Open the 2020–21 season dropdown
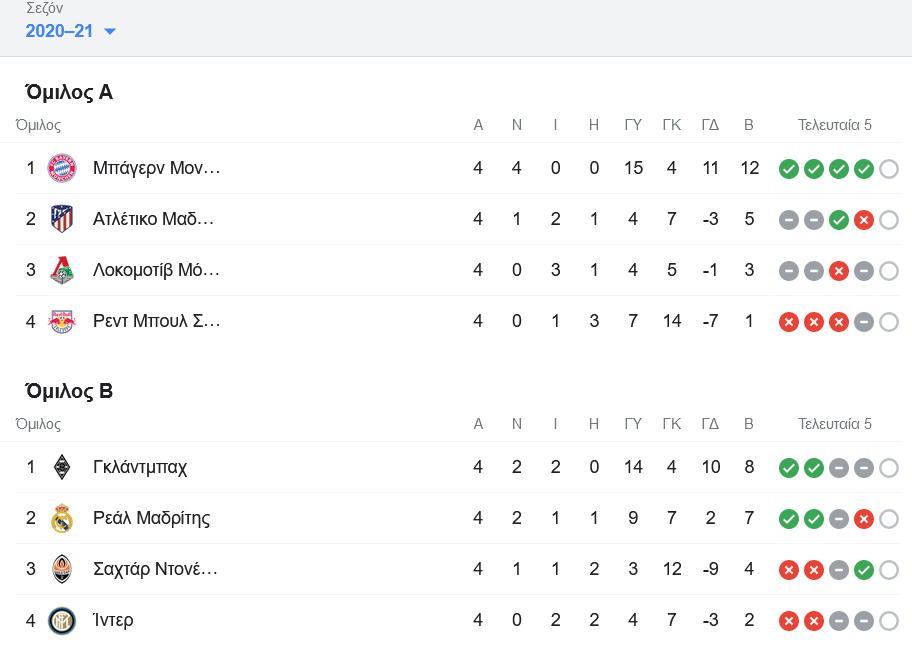Viewport: 912px width, 652px height. tap(71, 31)
